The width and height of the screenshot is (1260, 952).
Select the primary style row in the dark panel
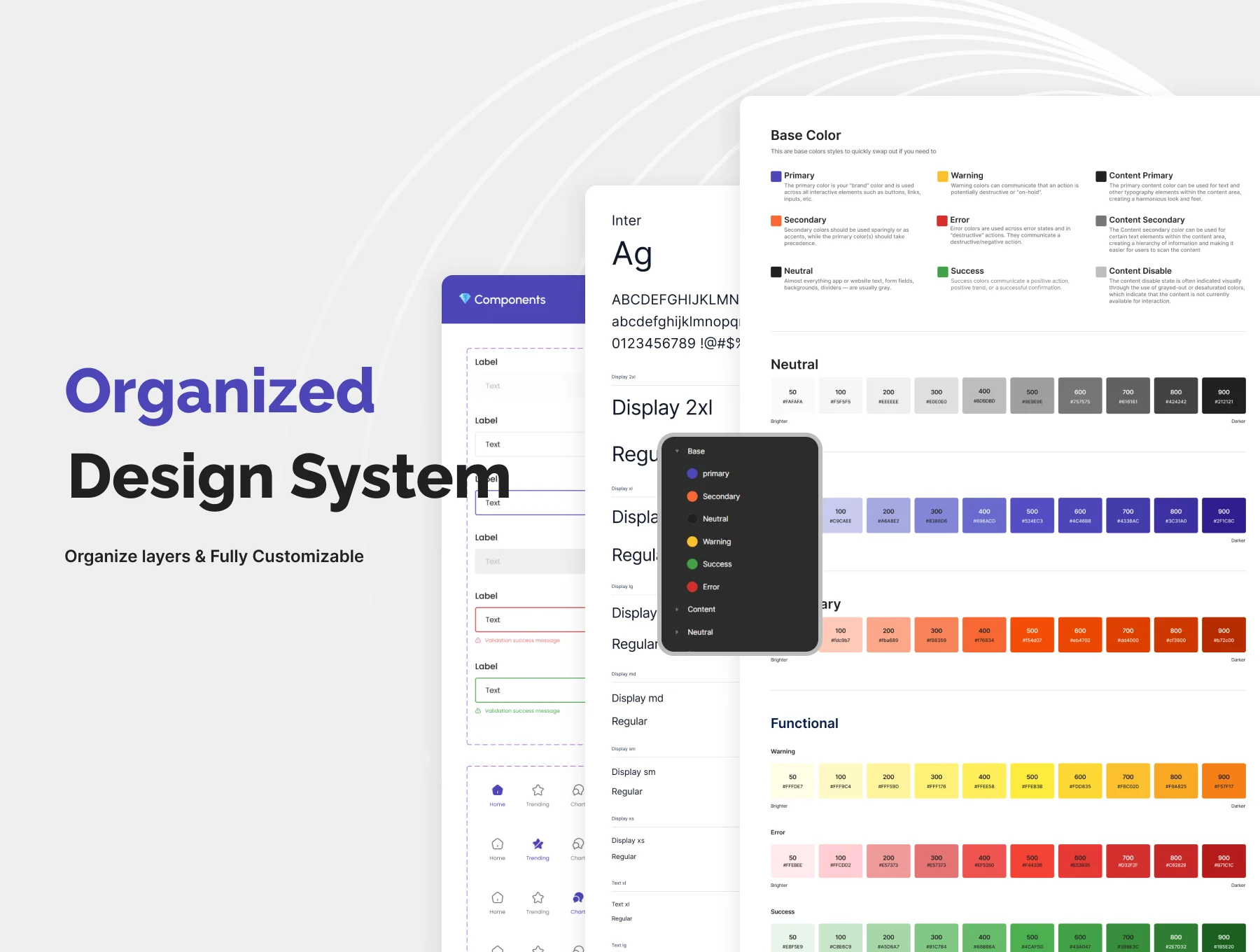(x=740, y=474)
